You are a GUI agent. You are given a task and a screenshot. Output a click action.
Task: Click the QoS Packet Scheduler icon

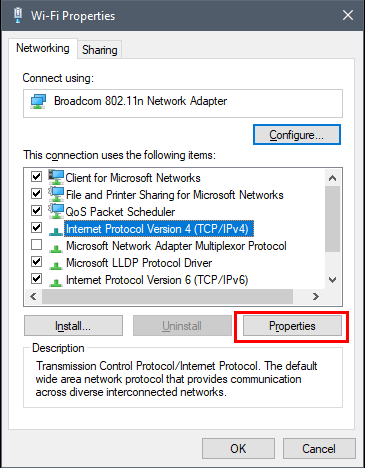pos(56,211)
